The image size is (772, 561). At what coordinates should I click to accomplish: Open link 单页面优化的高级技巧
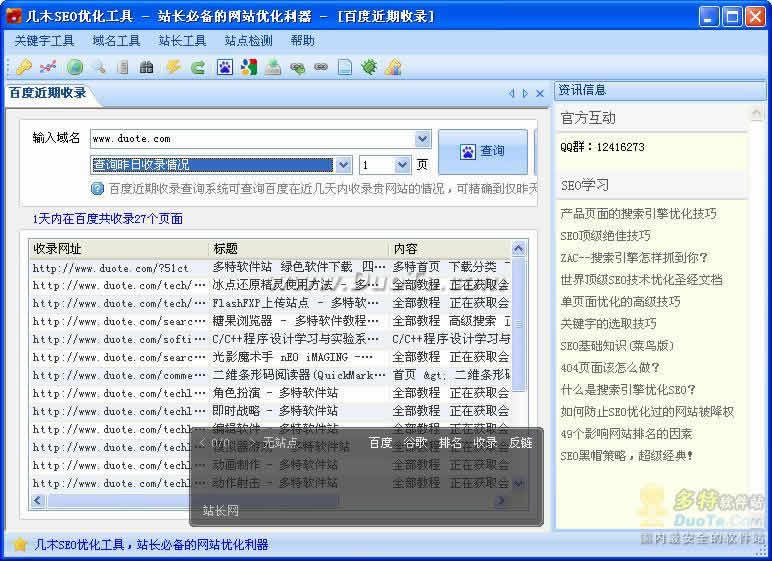pos(620,301)
